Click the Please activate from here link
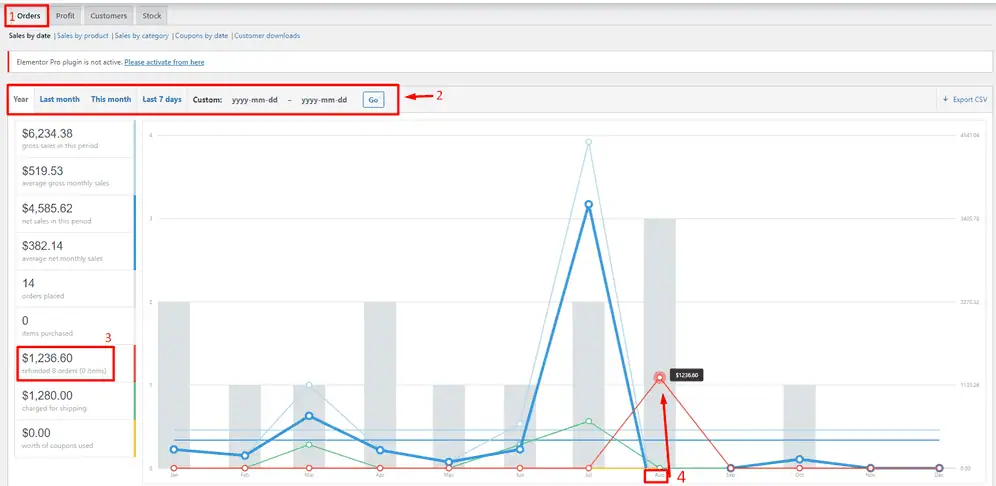 (165, 62)
